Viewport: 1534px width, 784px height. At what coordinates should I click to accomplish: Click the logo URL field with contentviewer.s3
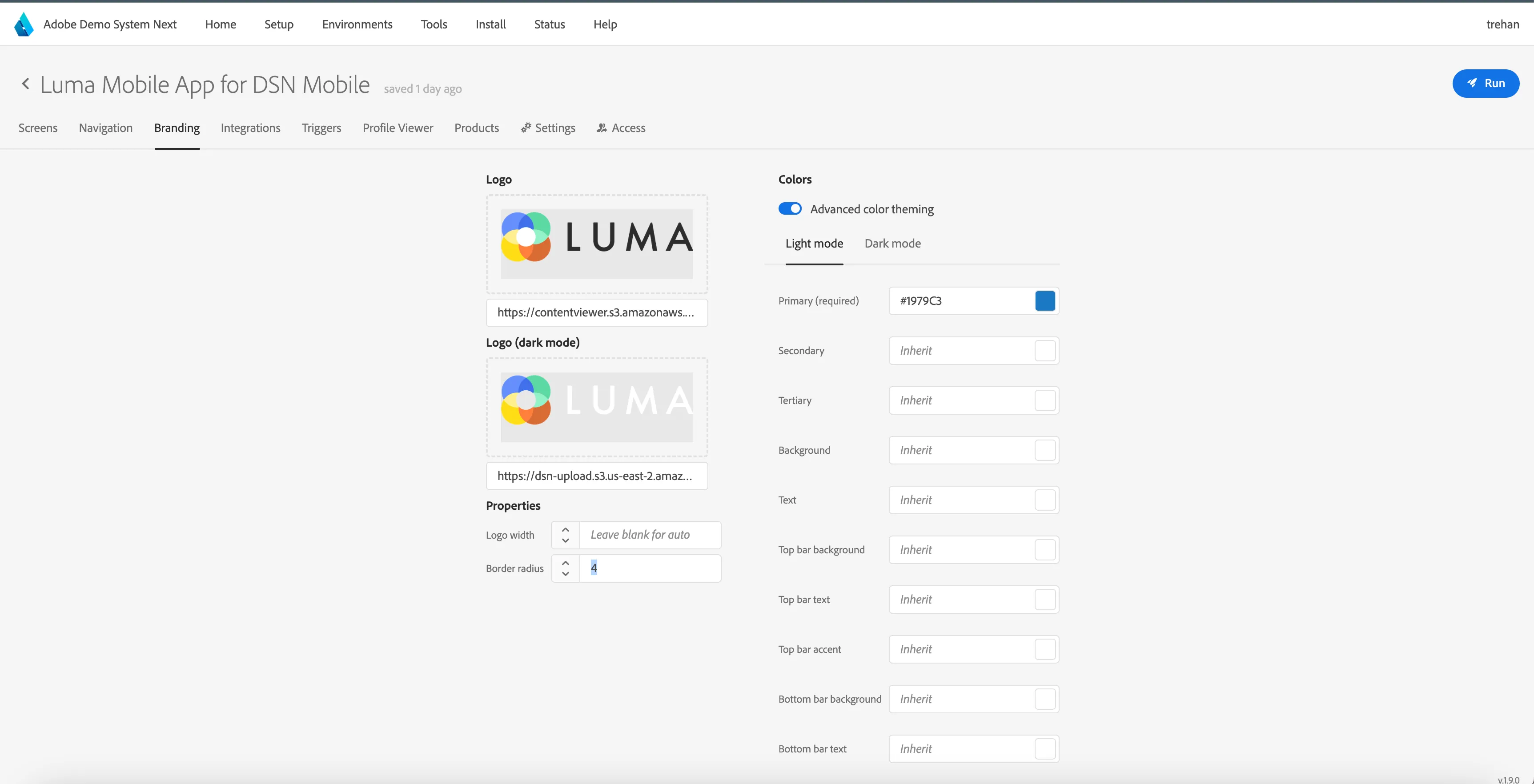pos(597,312)
